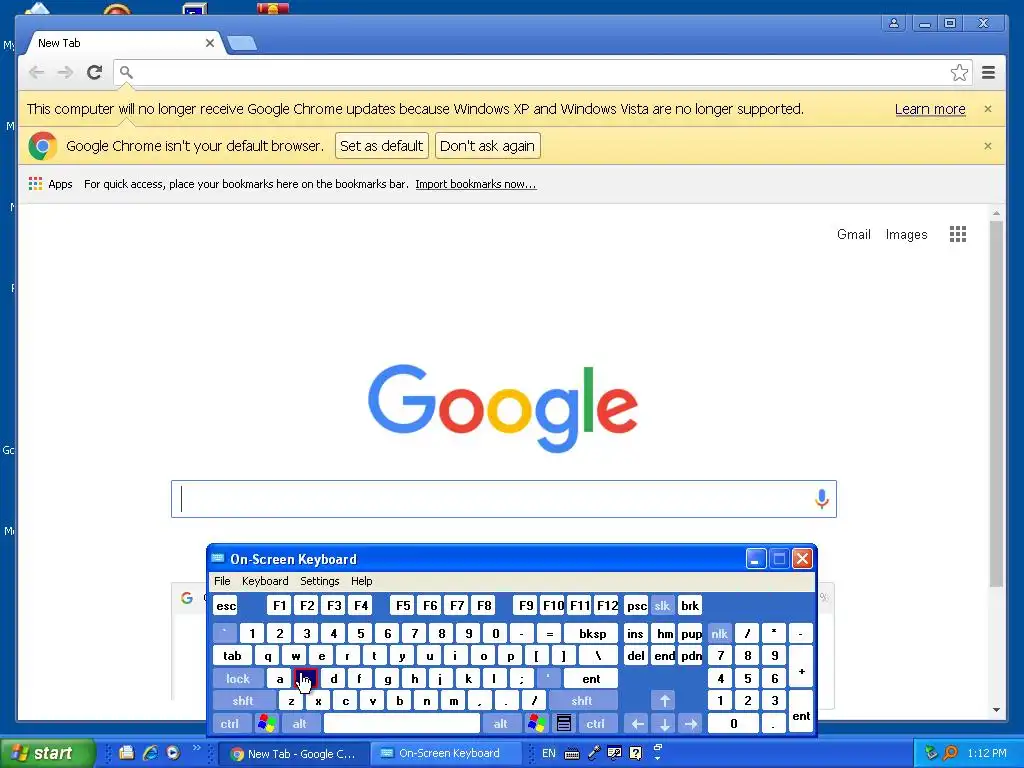The image size is (1024, 768).
Task: Start voice search with the microphone
Action: 822,499
